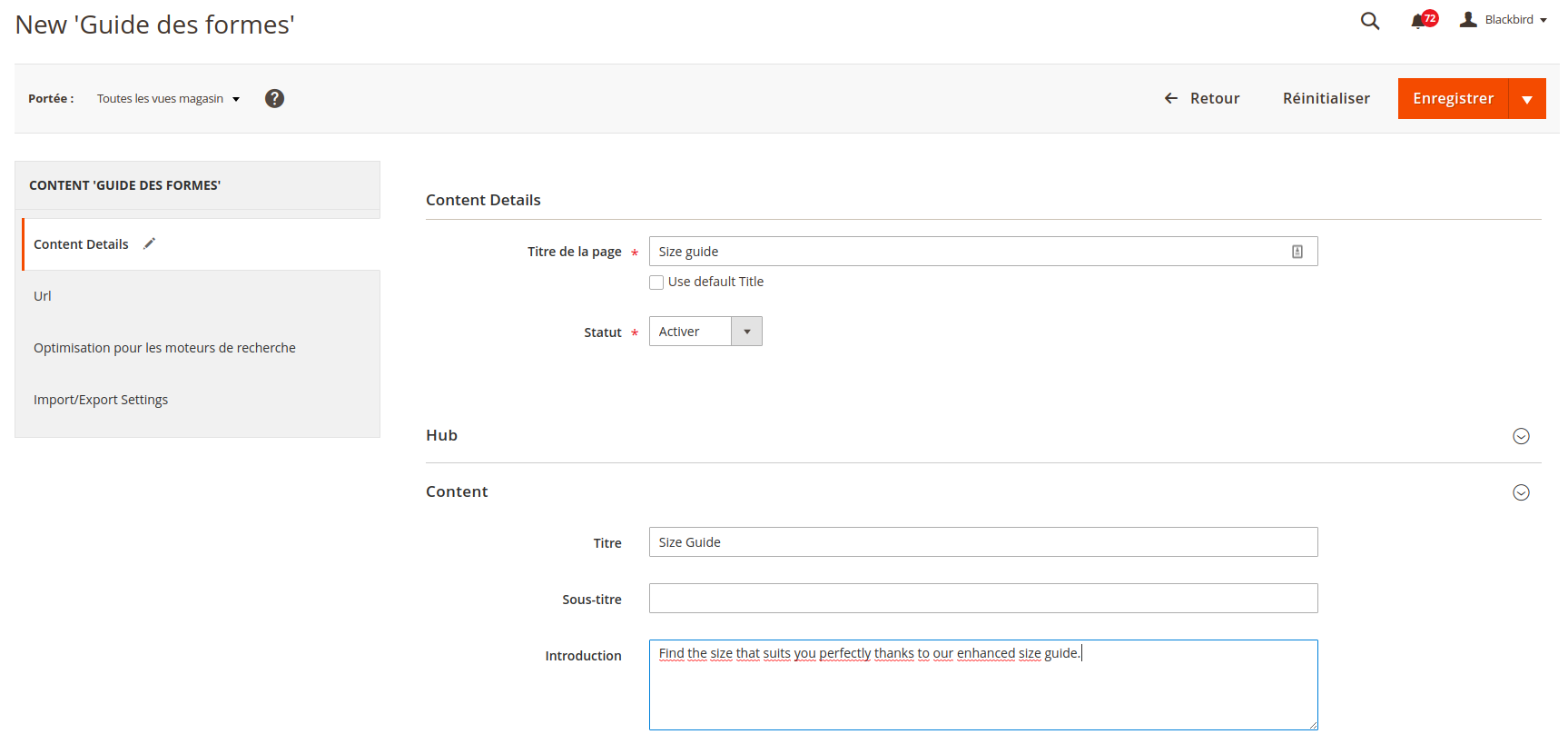Click the Retour back arrow icon
Screen dimensions: 1568x744
click(1171, 98)
